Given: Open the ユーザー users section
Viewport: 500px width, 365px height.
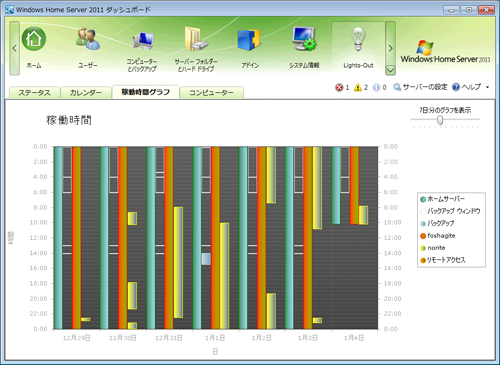Looking at the screenshot, I should pyautogui.click(x=88, y=39).
